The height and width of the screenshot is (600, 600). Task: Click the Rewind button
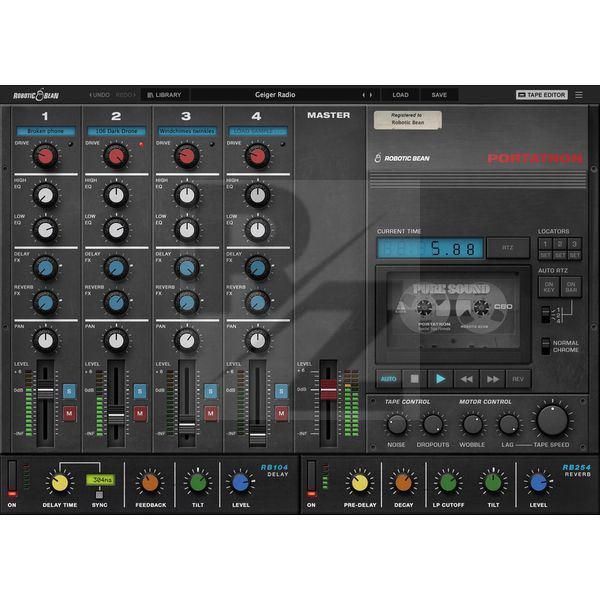pyautogui.click(x=466, y=379)
